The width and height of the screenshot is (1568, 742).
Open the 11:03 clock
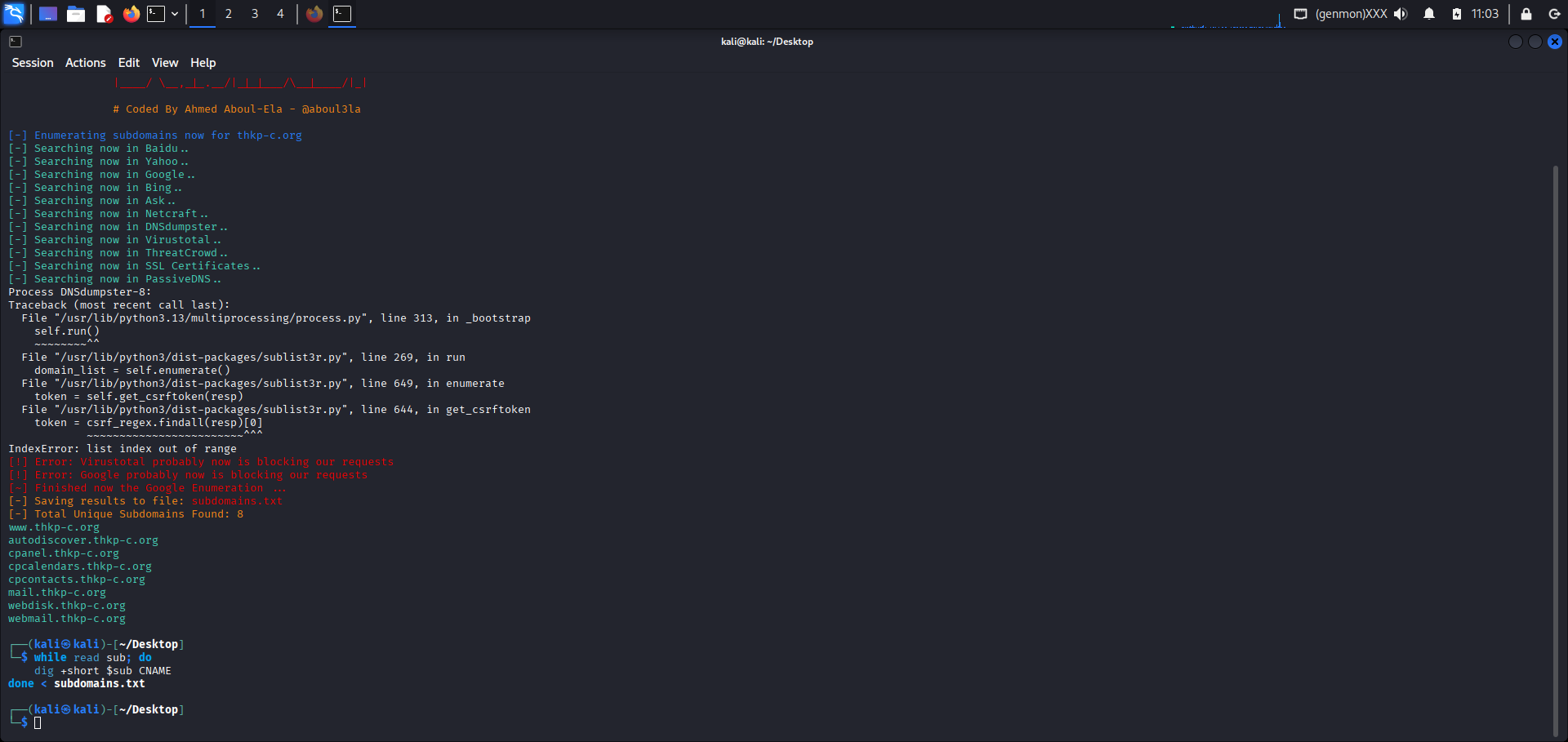click(x=1485, y=14)
